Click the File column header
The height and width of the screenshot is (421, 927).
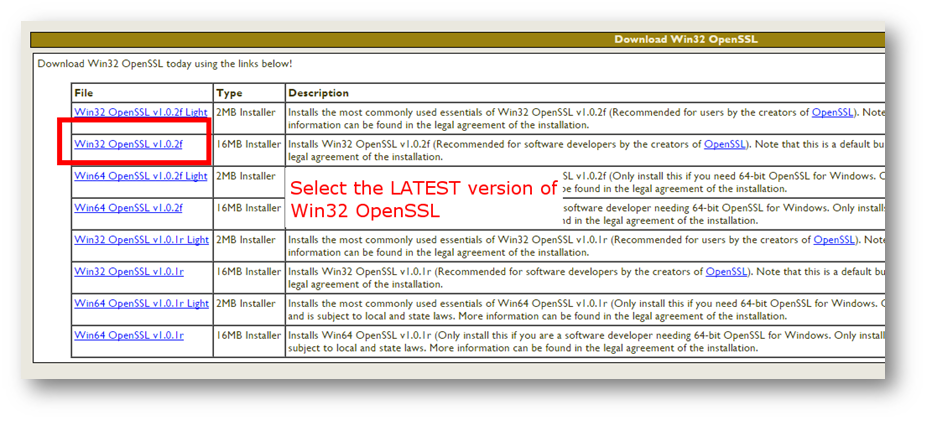84,93
